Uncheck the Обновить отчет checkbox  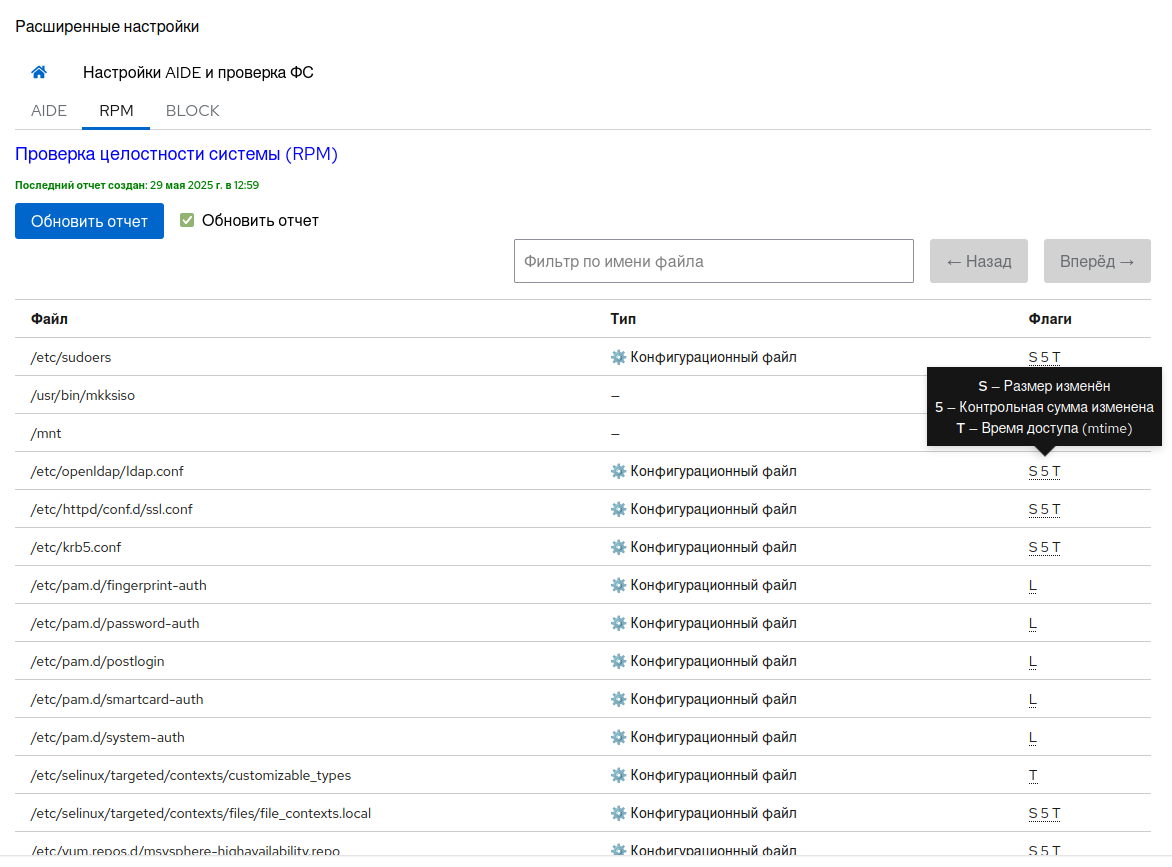pyautogui.click(x=187, y=220)
